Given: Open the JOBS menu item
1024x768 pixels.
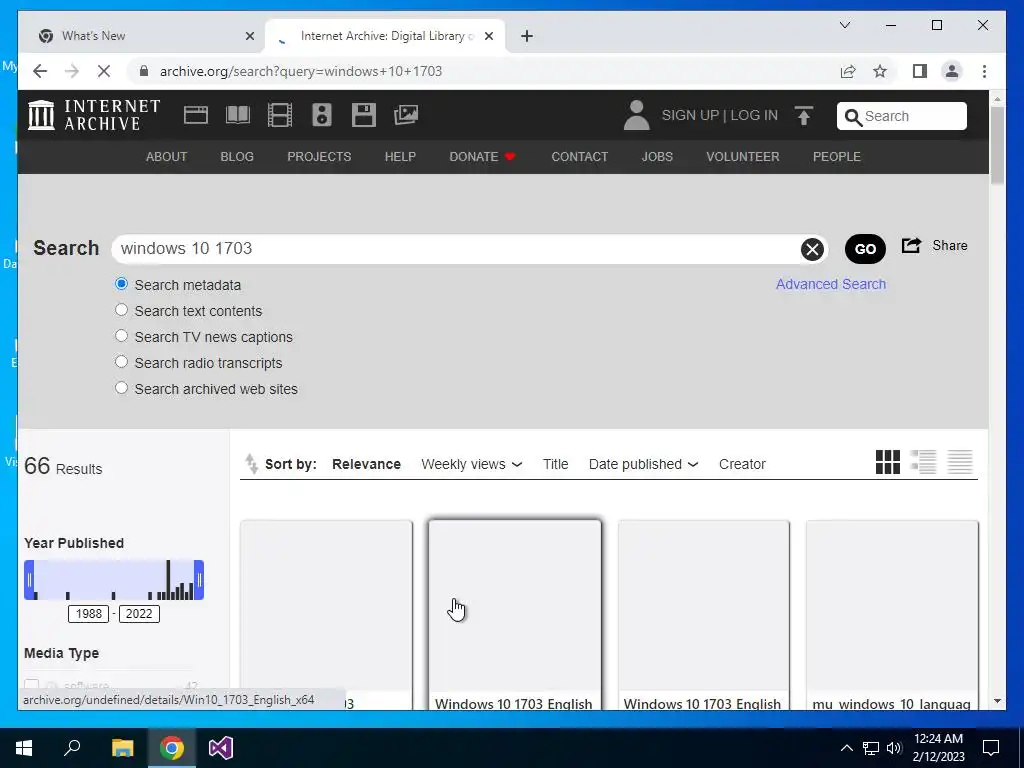Looking at the screenshot, I should [657, 157].
